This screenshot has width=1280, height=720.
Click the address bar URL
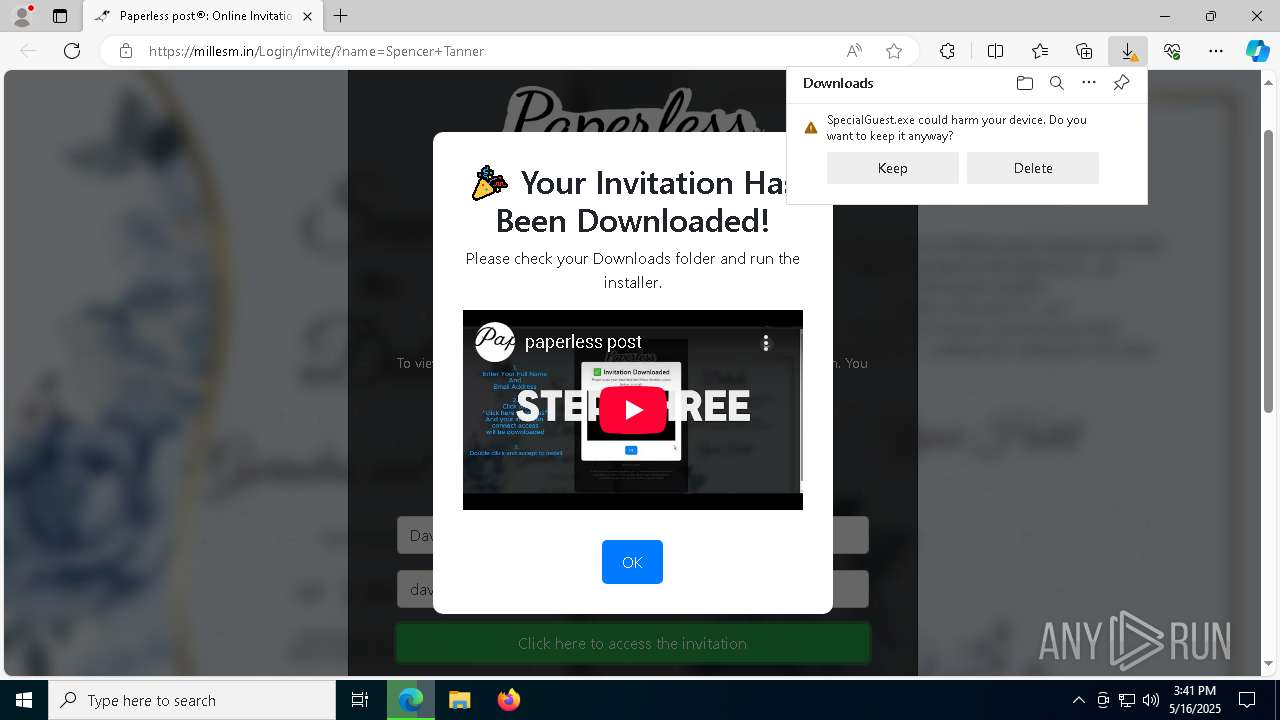(x=316, y=51)
